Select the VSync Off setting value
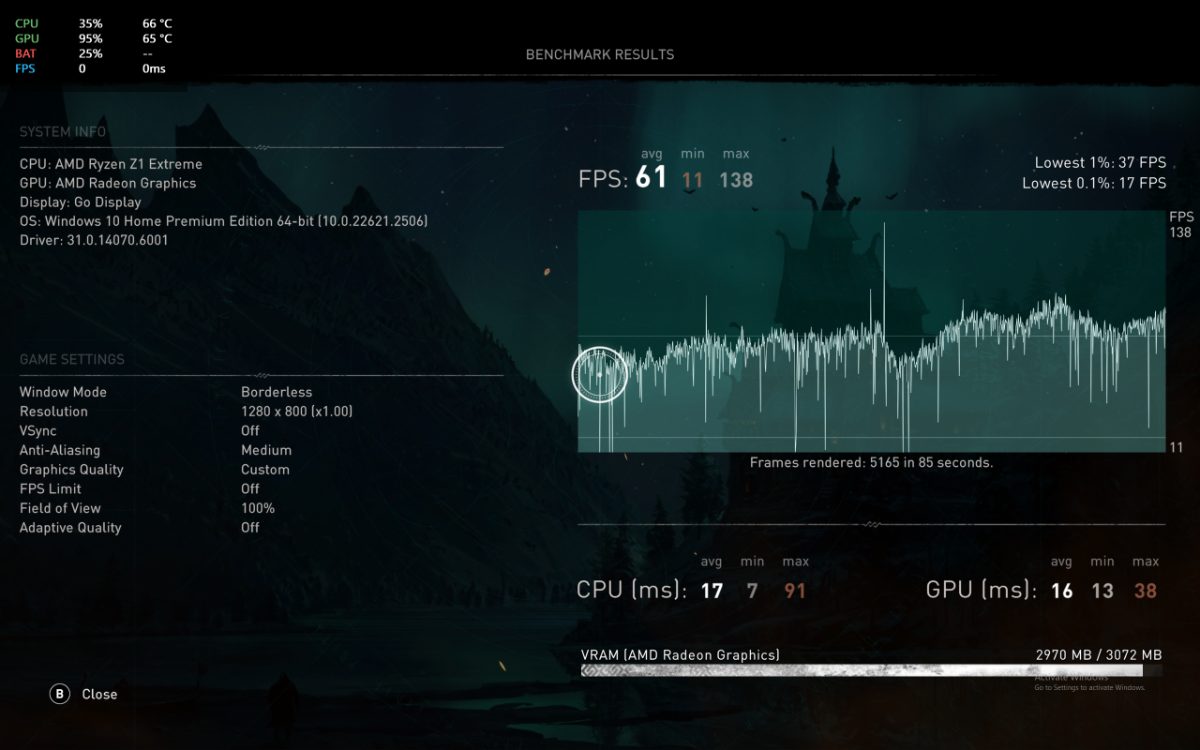Image resolution: width=1200 pixels, height=750 pixels. pyautogui.click(x=250, y=431)
